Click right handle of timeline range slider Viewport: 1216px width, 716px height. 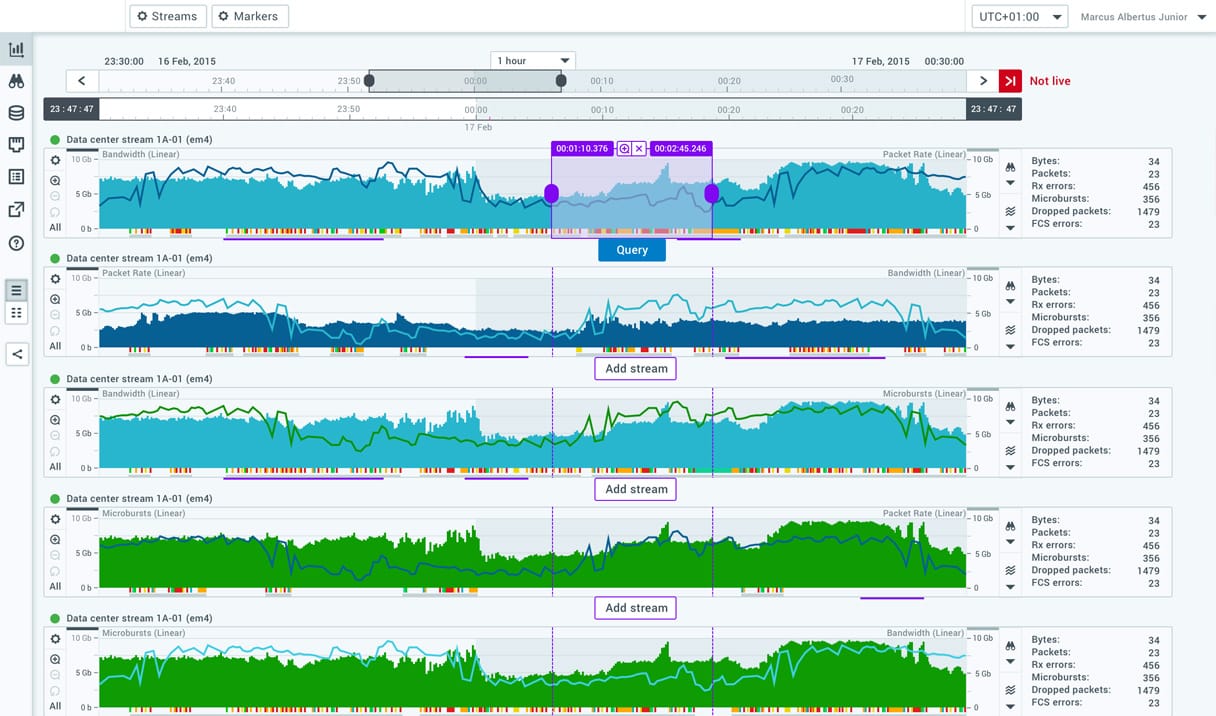[x=561, y=81]
